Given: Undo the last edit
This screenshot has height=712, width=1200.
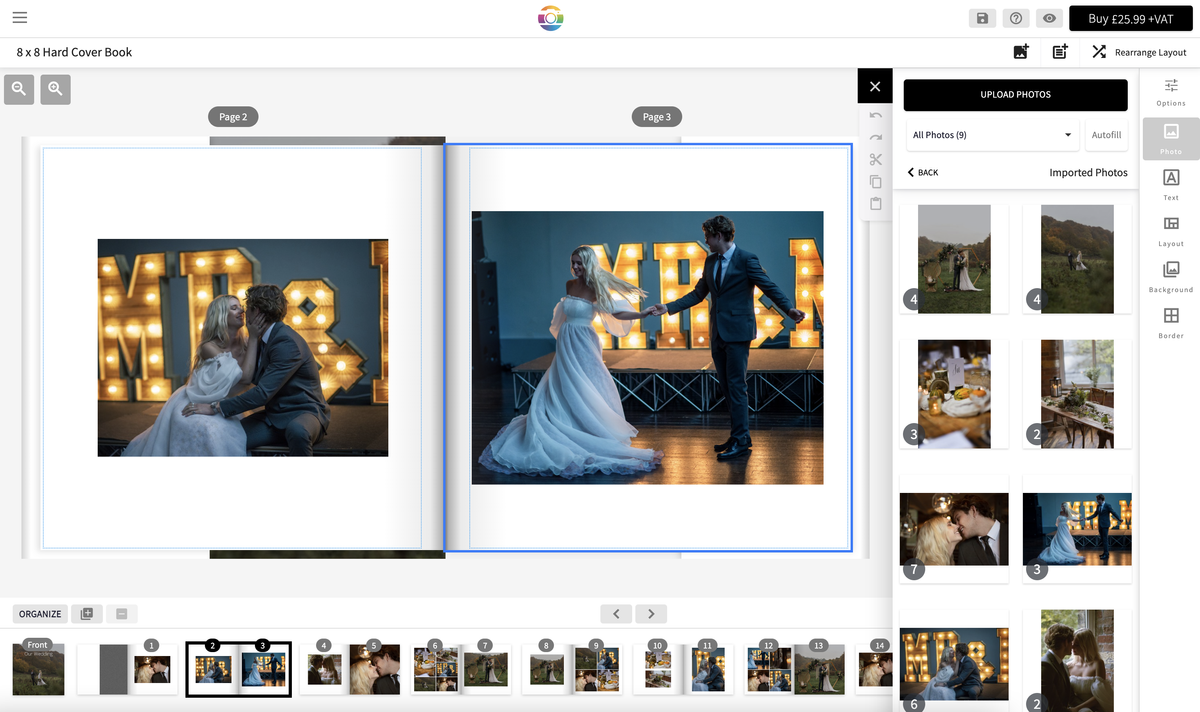Looking at the screenshot, I should (x=875, y=115).
